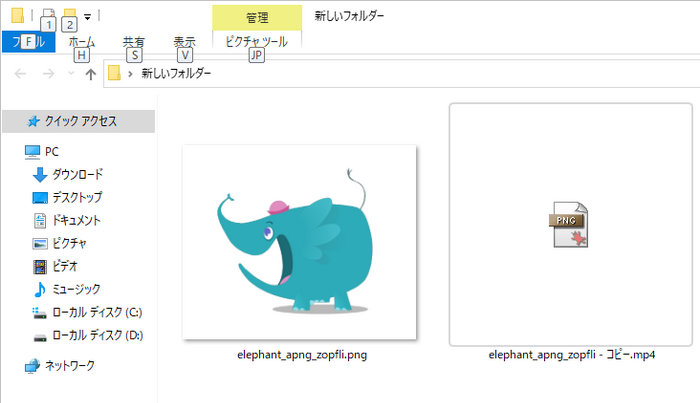700x403 pixels.
Task: Select Local Disk (D:) in the sidebar
Action: [96, 335]
